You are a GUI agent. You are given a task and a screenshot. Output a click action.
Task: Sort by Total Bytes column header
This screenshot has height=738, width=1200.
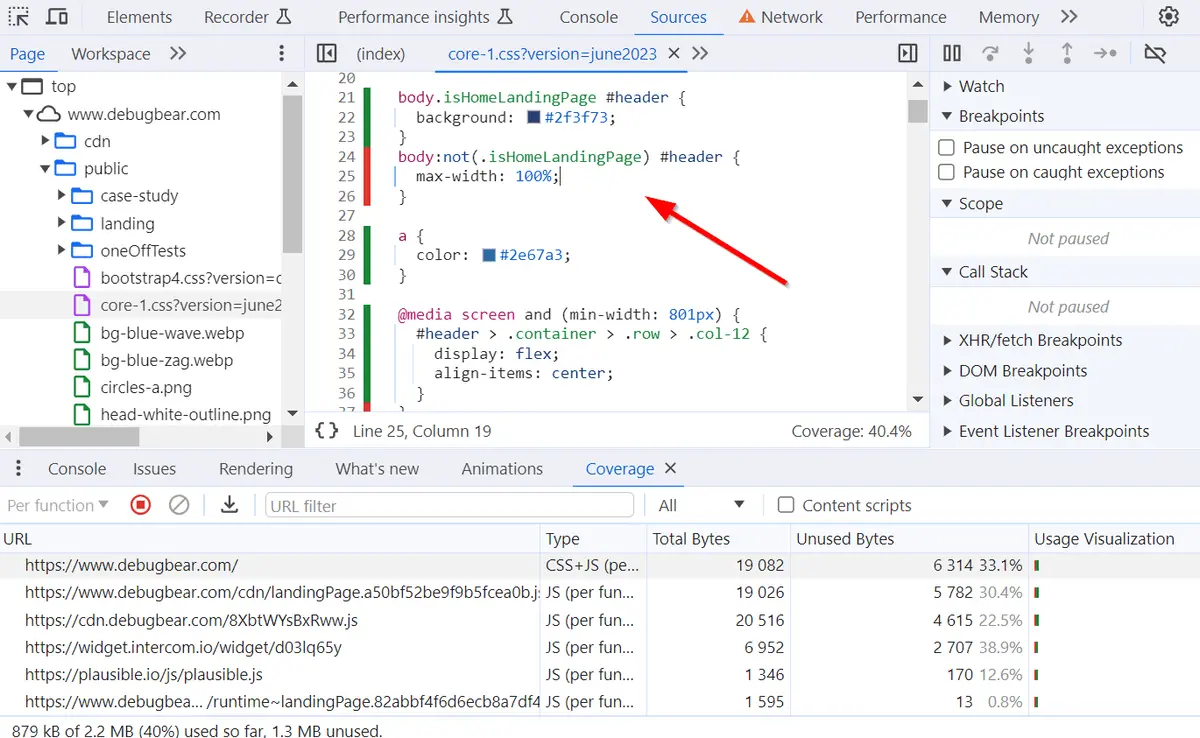pyautogui.click(x=718, y=539)
